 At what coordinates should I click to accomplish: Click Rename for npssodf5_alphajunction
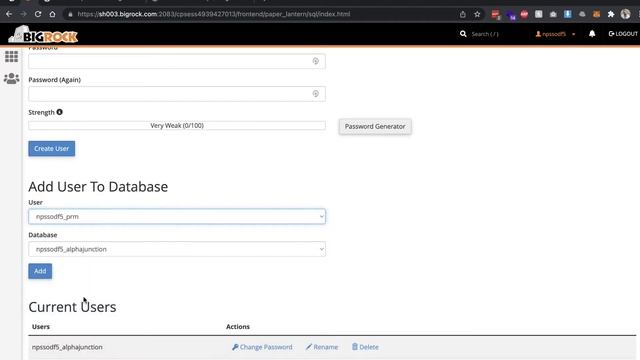click(x=322, y=347)
